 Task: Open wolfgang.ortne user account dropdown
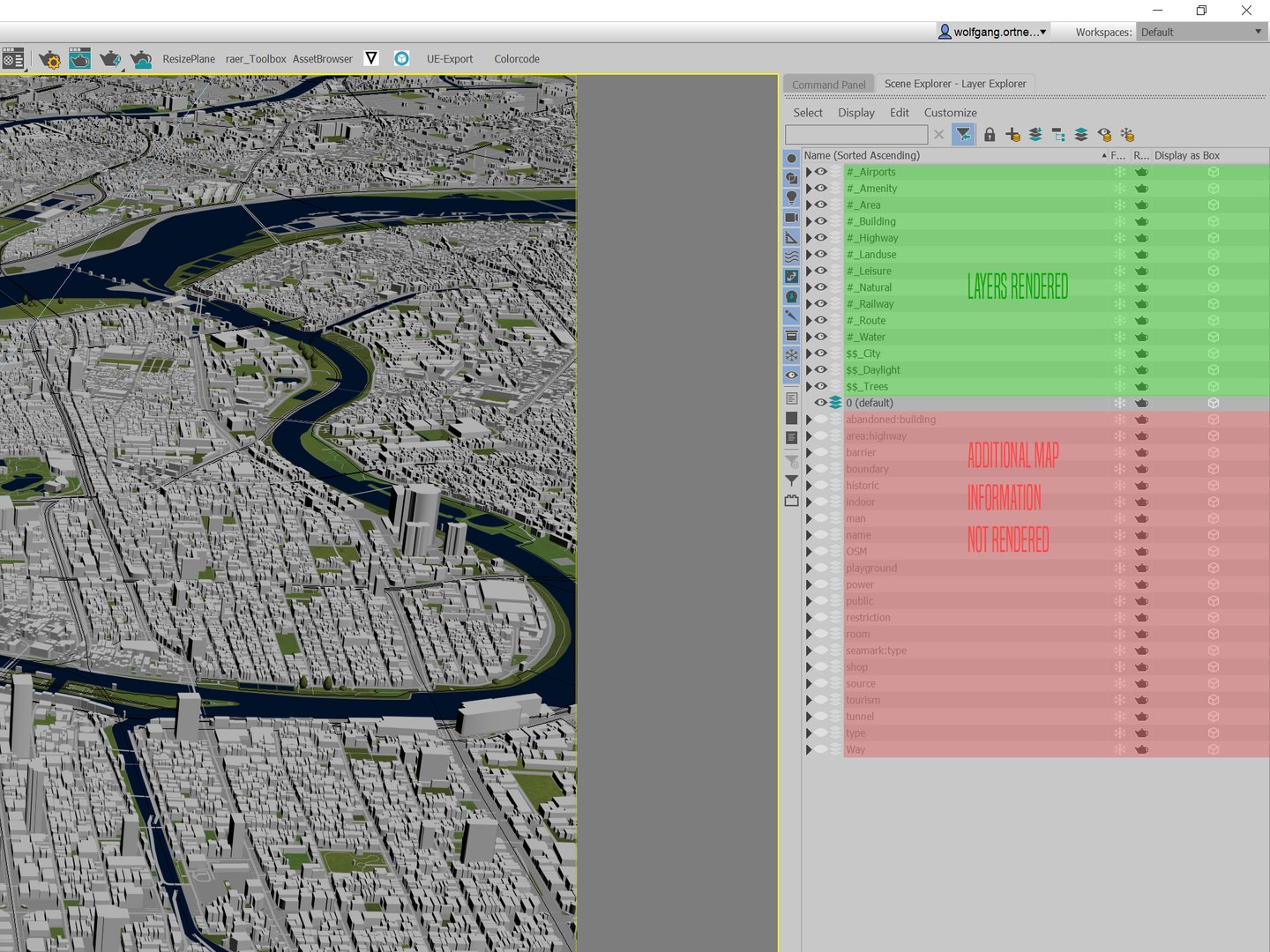(992, 32)
